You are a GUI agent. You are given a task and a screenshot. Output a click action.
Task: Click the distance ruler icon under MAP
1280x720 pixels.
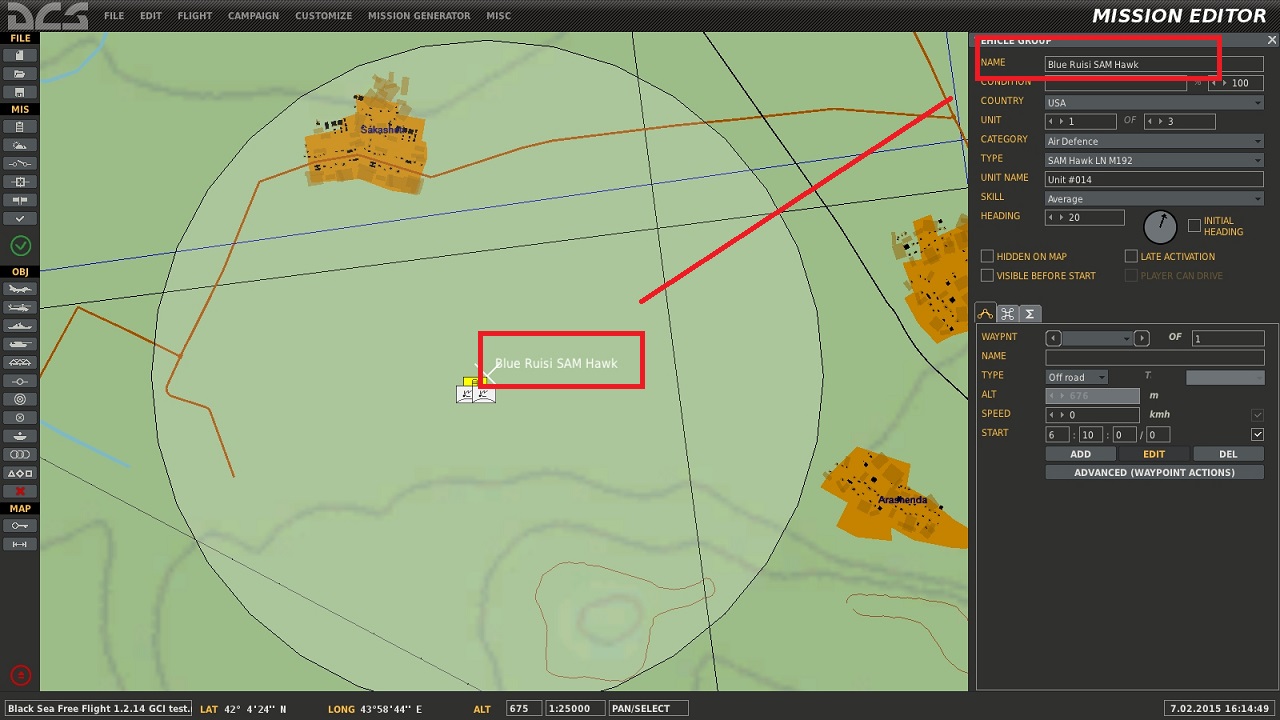(x=20, y=544)
